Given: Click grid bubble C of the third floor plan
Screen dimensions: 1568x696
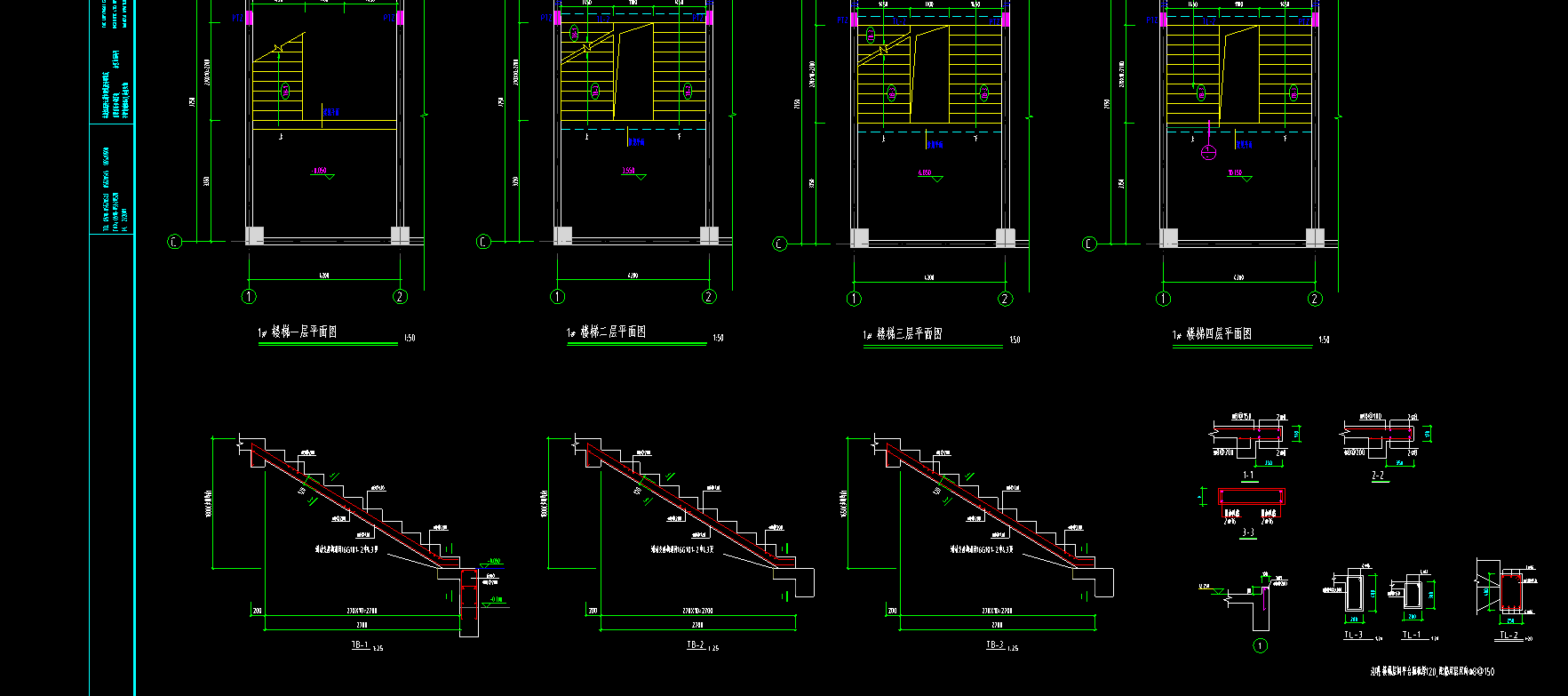Looking at the screenshot, I should coord(780,244).
